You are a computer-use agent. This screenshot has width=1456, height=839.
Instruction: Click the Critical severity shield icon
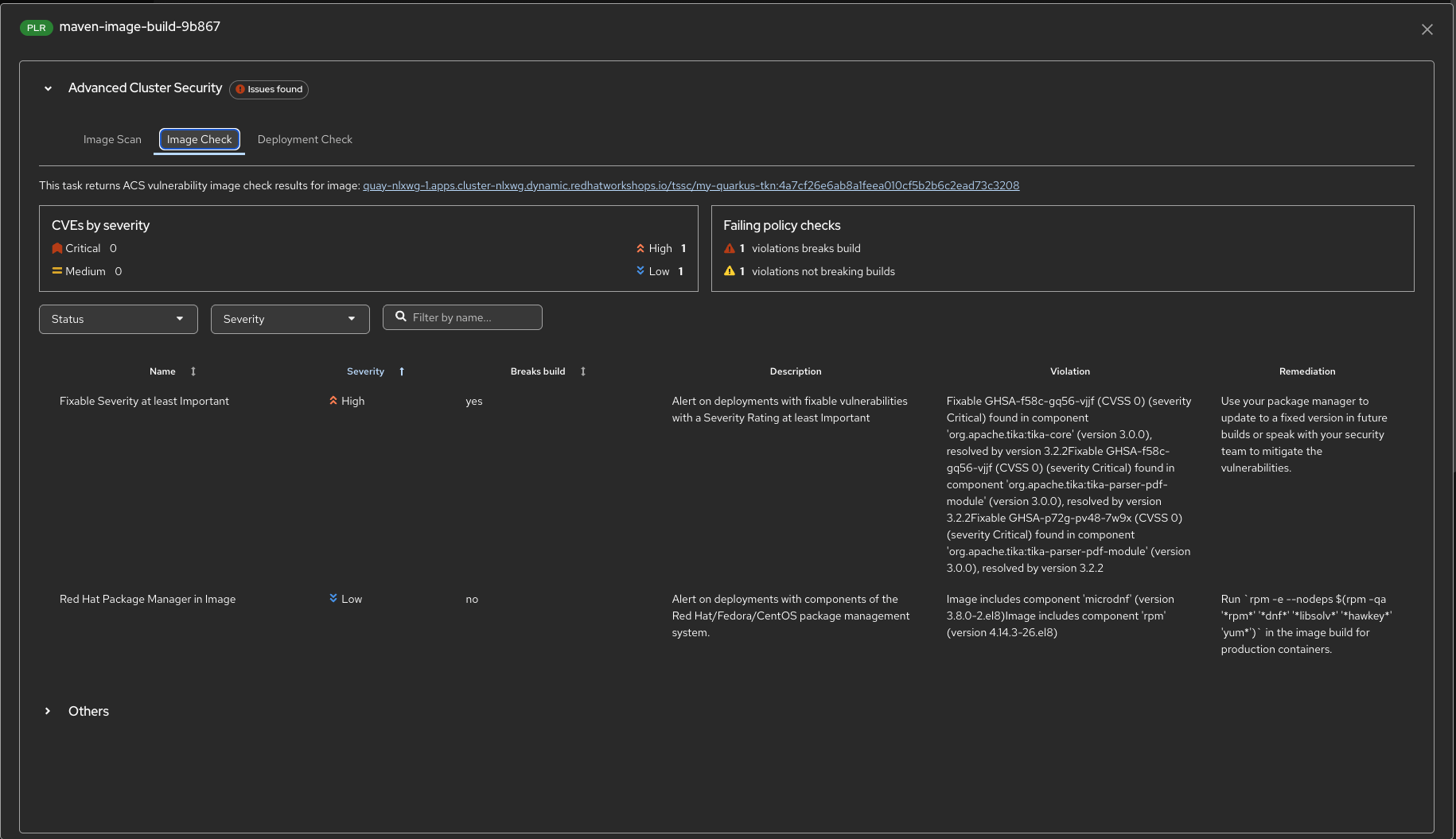(57, 249)
